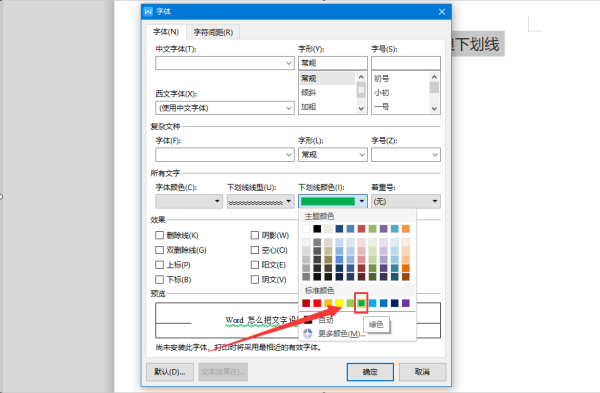600x393 pixels.
Task: Click the 更多颜色 color wheel icon
Action: (x=308, y=334)
